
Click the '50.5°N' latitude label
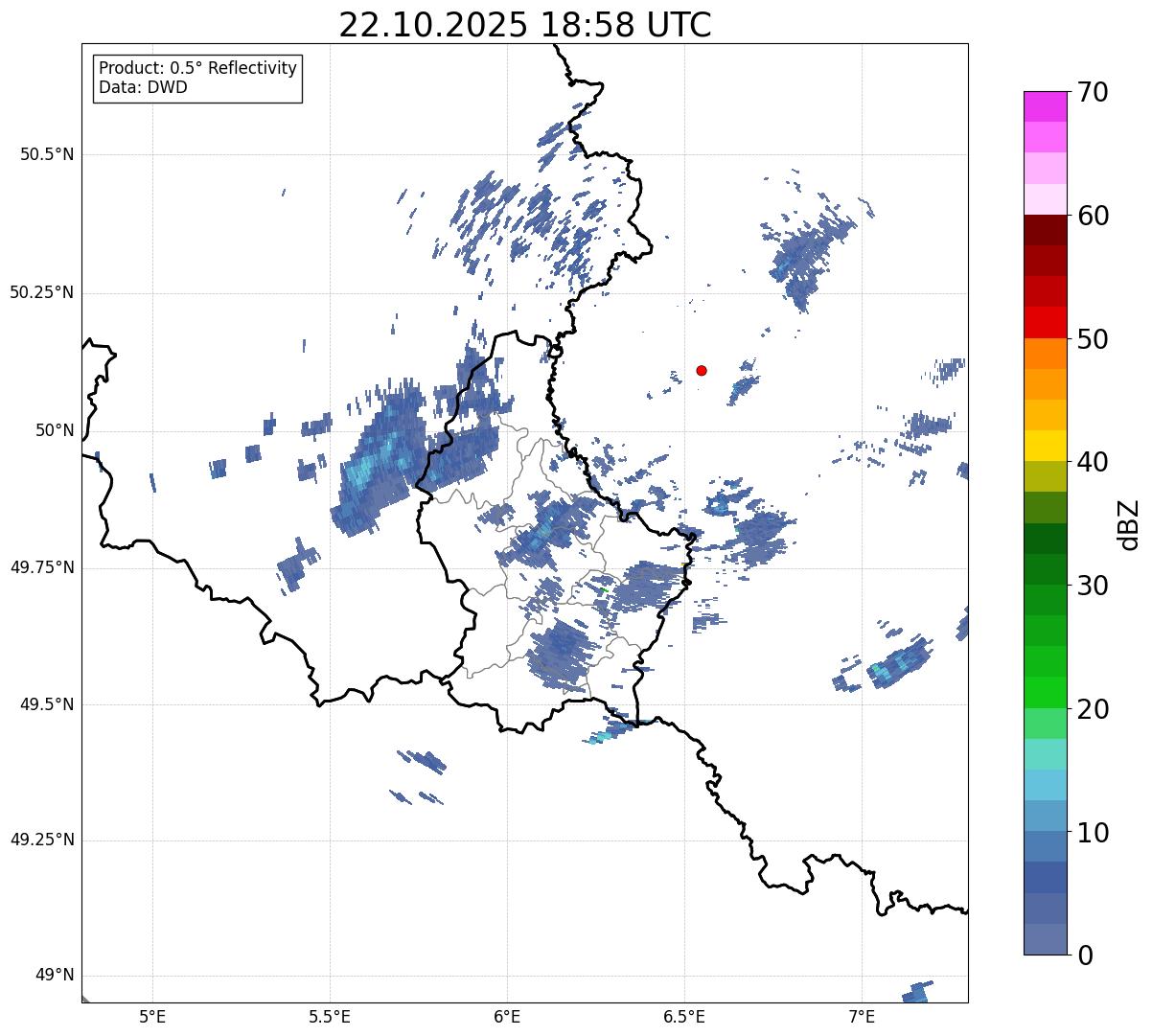(46, 154)
